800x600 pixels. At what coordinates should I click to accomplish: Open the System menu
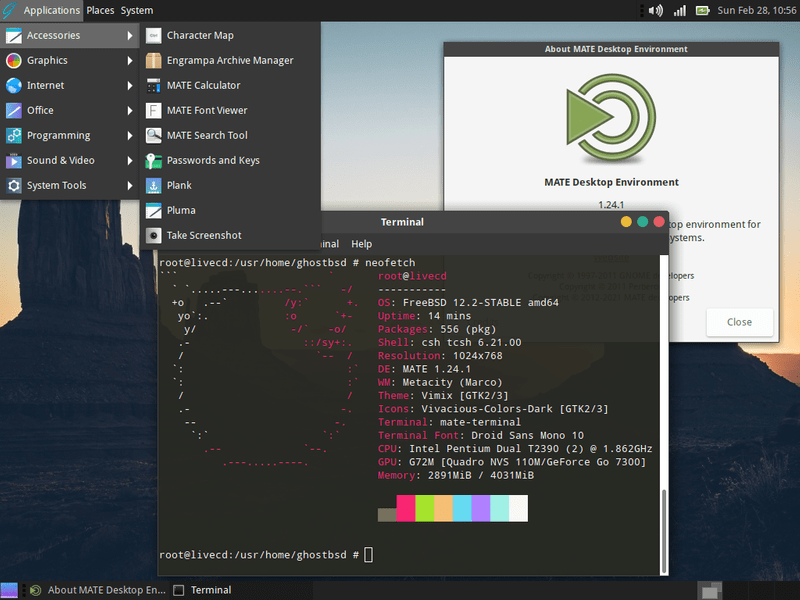[x=137, y=10]
